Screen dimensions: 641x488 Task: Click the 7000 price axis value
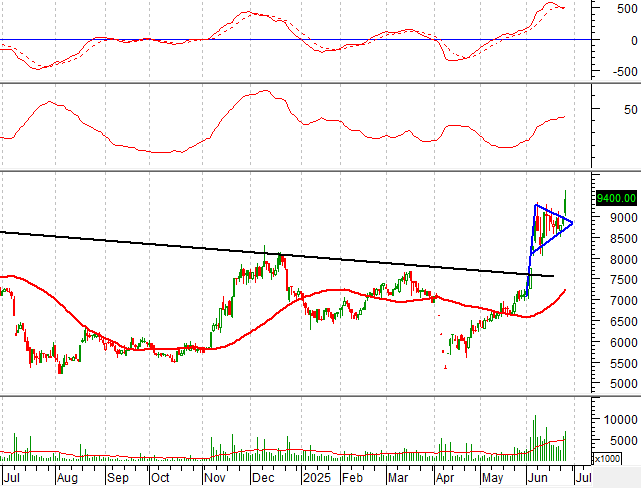tap(623, 300)
